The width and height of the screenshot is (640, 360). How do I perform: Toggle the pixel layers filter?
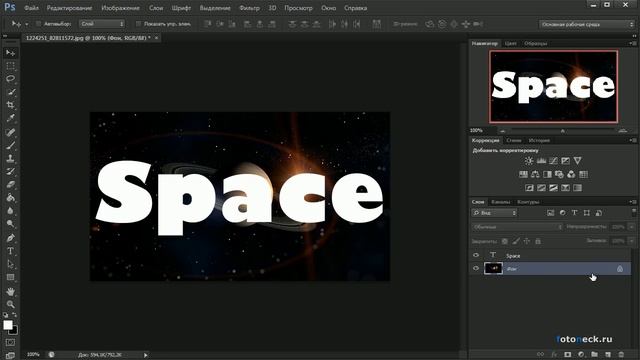(551, 213)
